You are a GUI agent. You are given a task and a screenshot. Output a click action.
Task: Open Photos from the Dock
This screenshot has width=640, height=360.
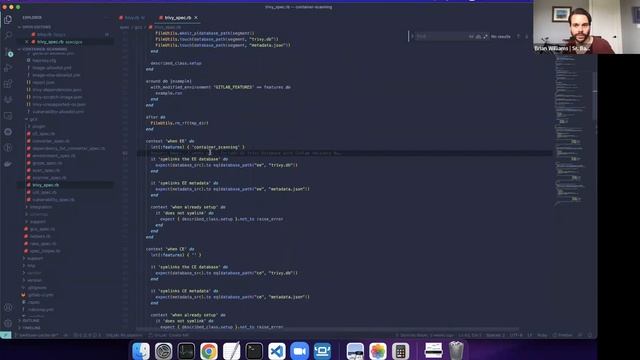point(378,351)
